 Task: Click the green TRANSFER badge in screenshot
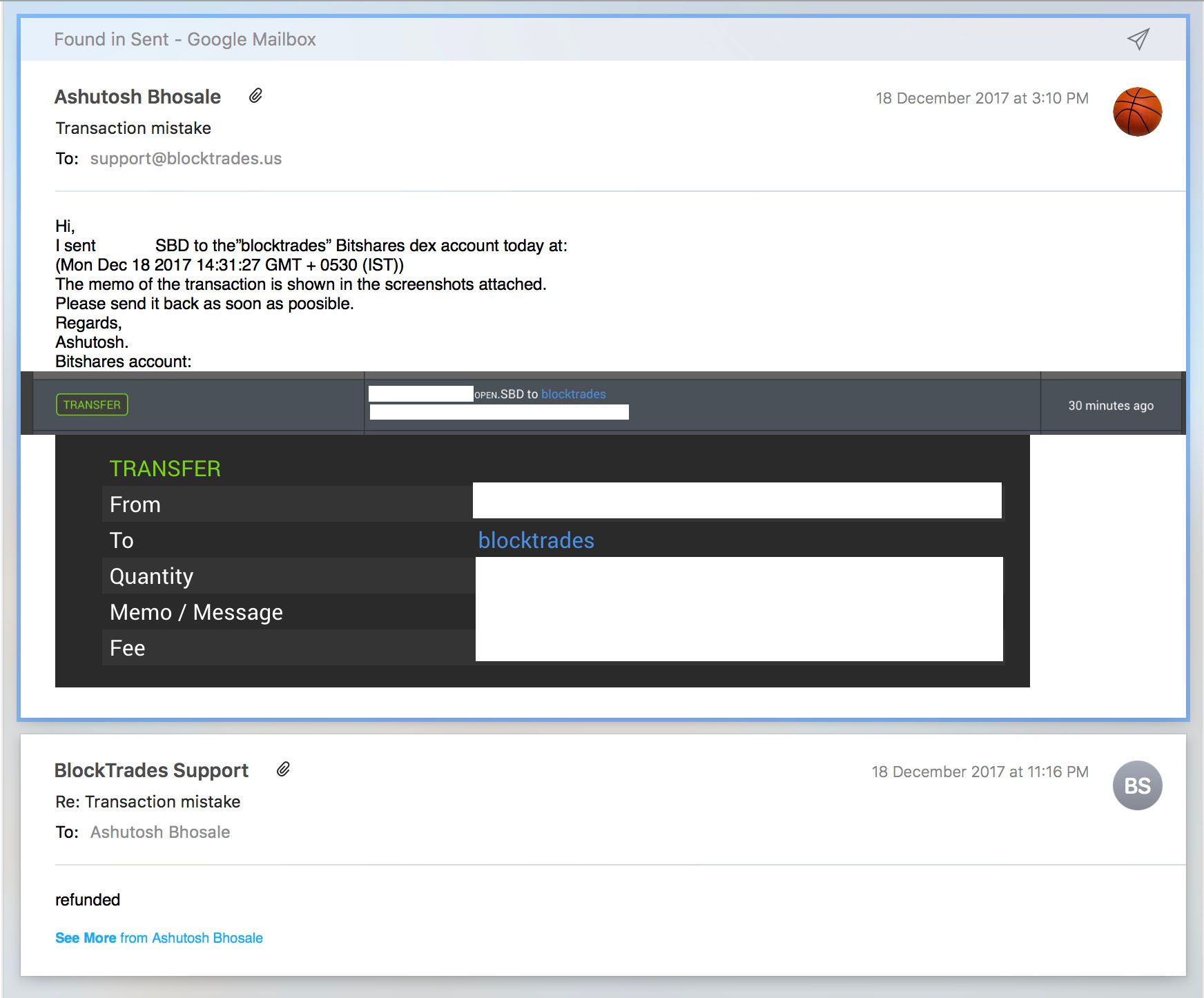pyautogui.click(x=92, y=405)
